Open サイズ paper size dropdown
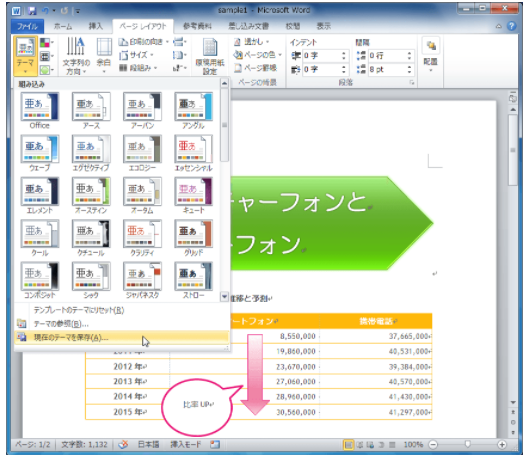 [x=136, y=55]
